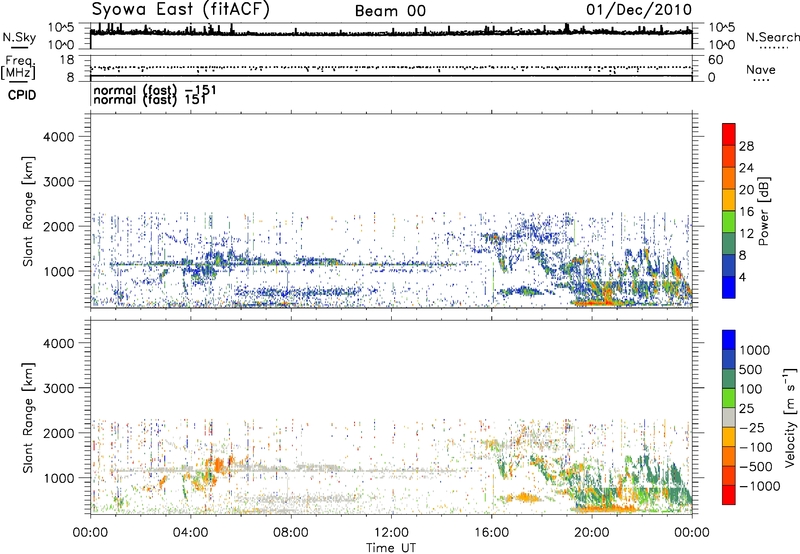Click the '20:00' time tick label

click(x=591, y=533)
